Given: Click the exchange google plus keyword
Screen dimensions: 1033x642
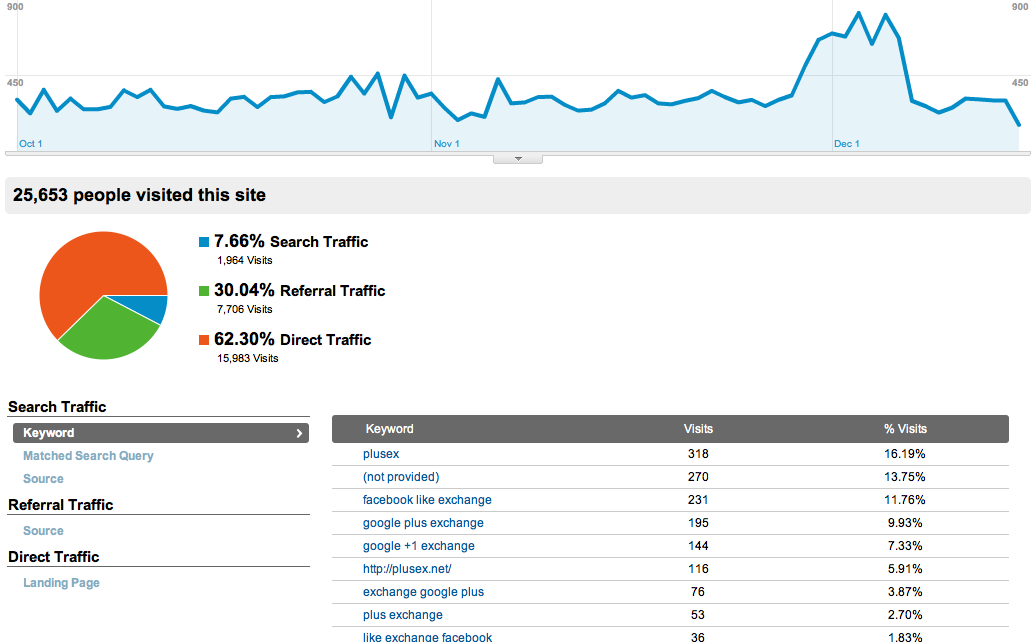Looking at the screenshot, I should (423, 592).
